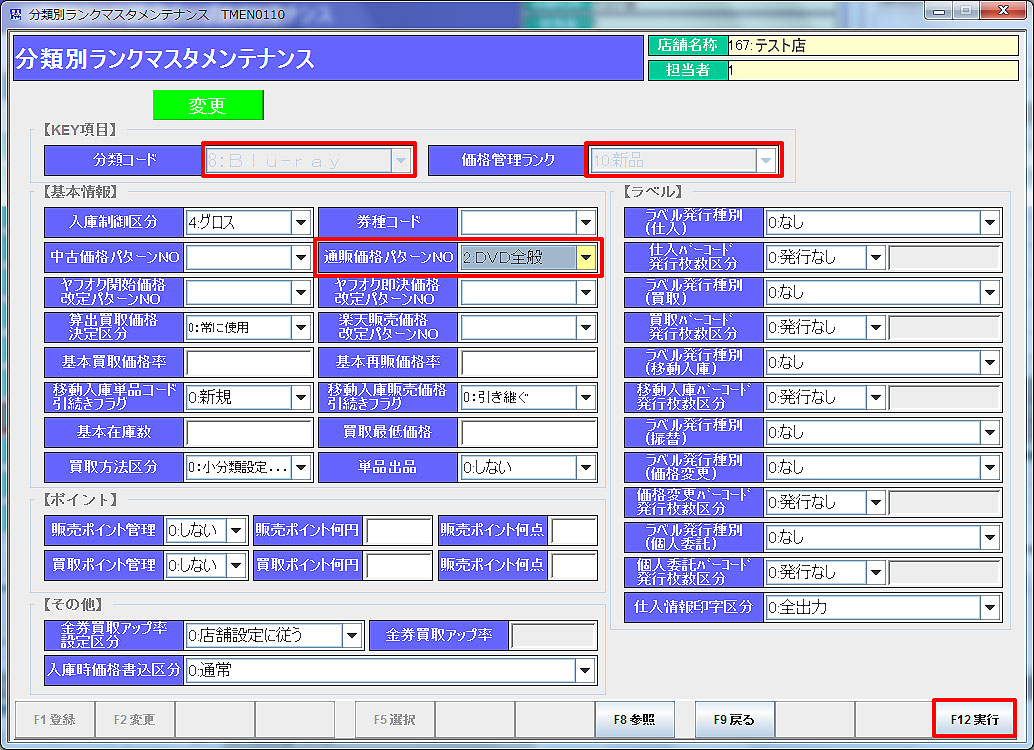Viewport: 1034px width, 750px height.
Task: Expand the ラベル発行種別(仕入) dropdown
Action: (990, 222)
